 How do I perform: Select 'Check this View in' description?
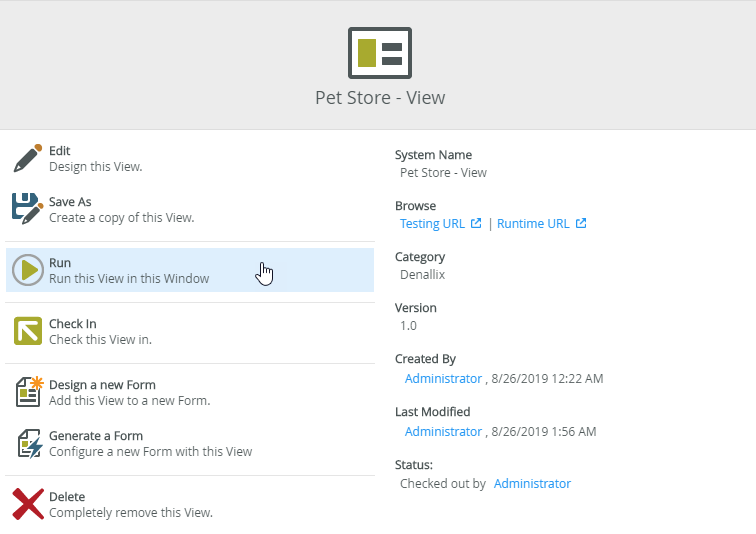pos(100,340)
